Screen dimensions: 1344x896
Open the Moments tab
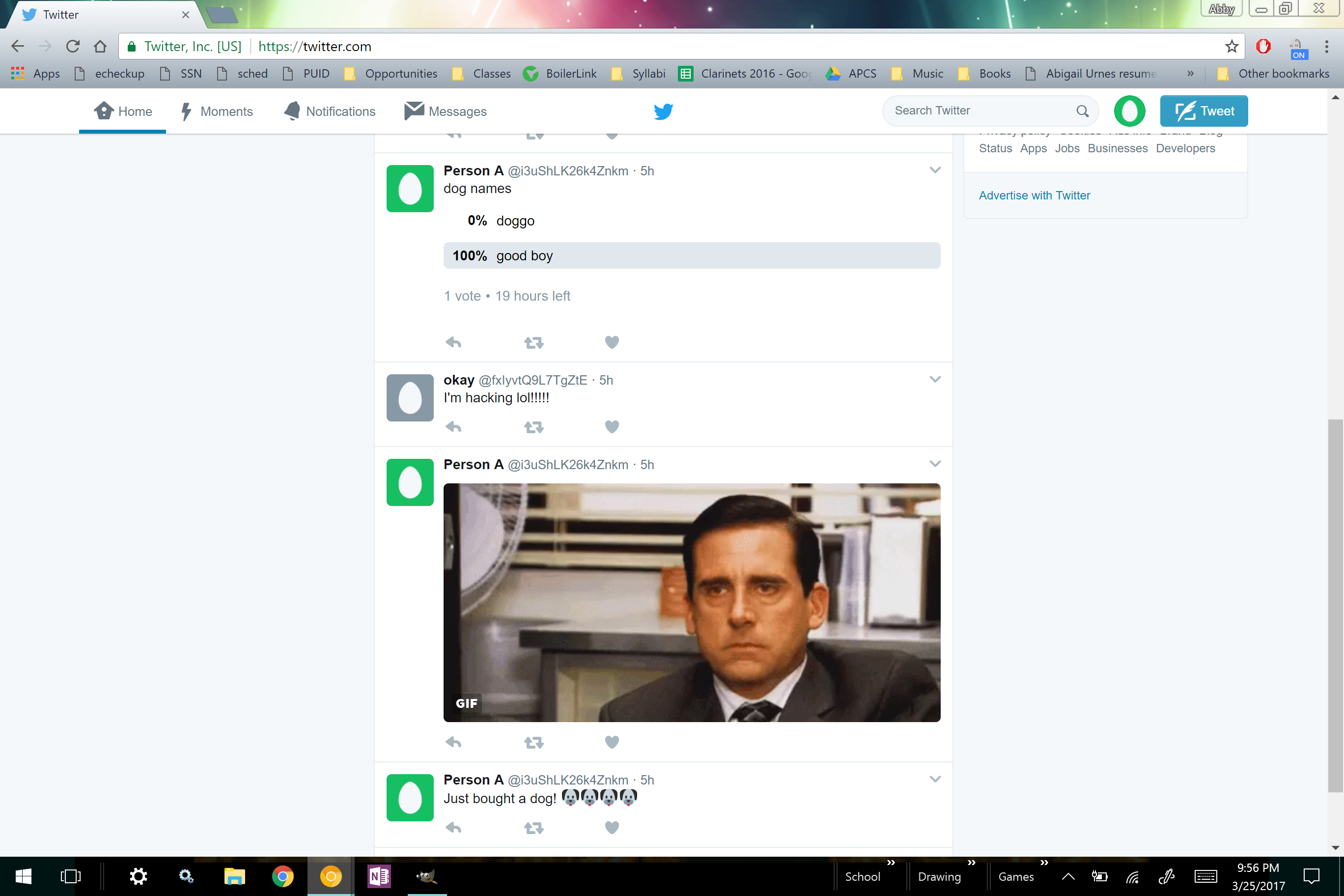click(217, 112)
